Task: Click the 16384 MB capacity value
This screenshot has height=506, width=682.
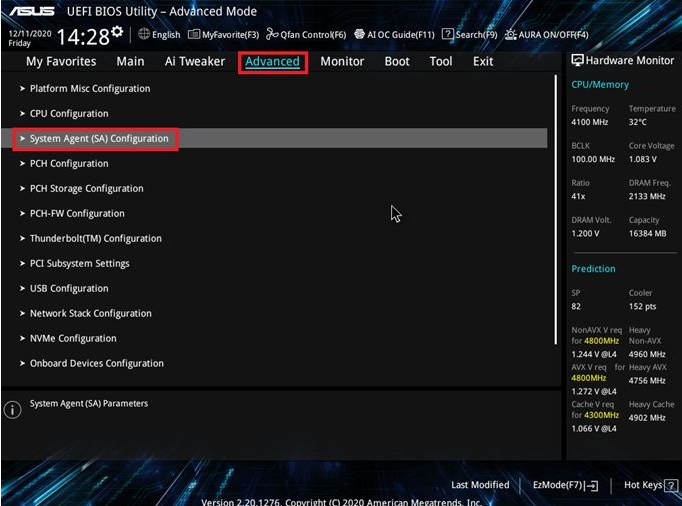Action: pos(647,234)
